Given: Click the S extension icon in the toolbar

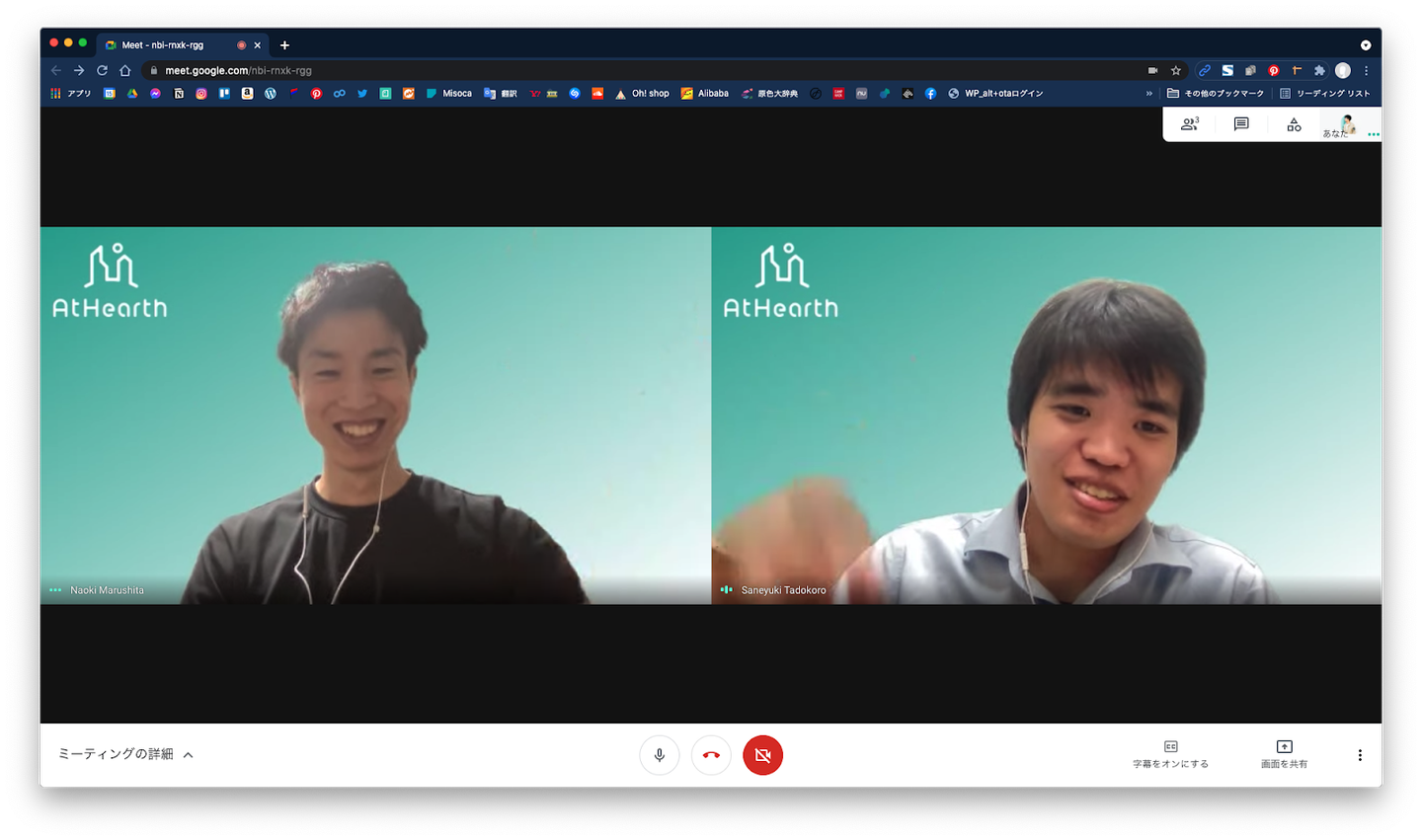Looking at the screenshot, I should point(1227,70).
